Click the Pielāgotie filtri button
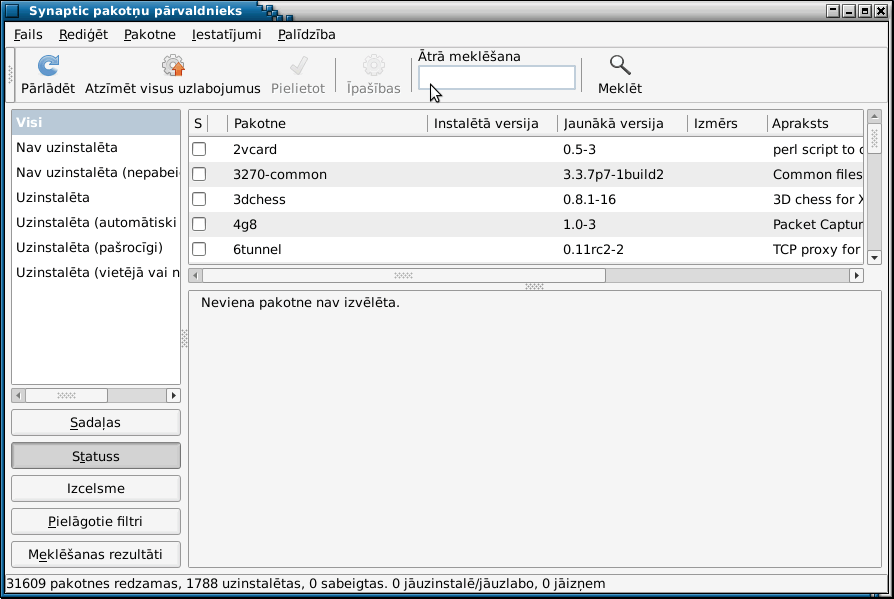Screen dimensions: 894x599 click(96, 521)
